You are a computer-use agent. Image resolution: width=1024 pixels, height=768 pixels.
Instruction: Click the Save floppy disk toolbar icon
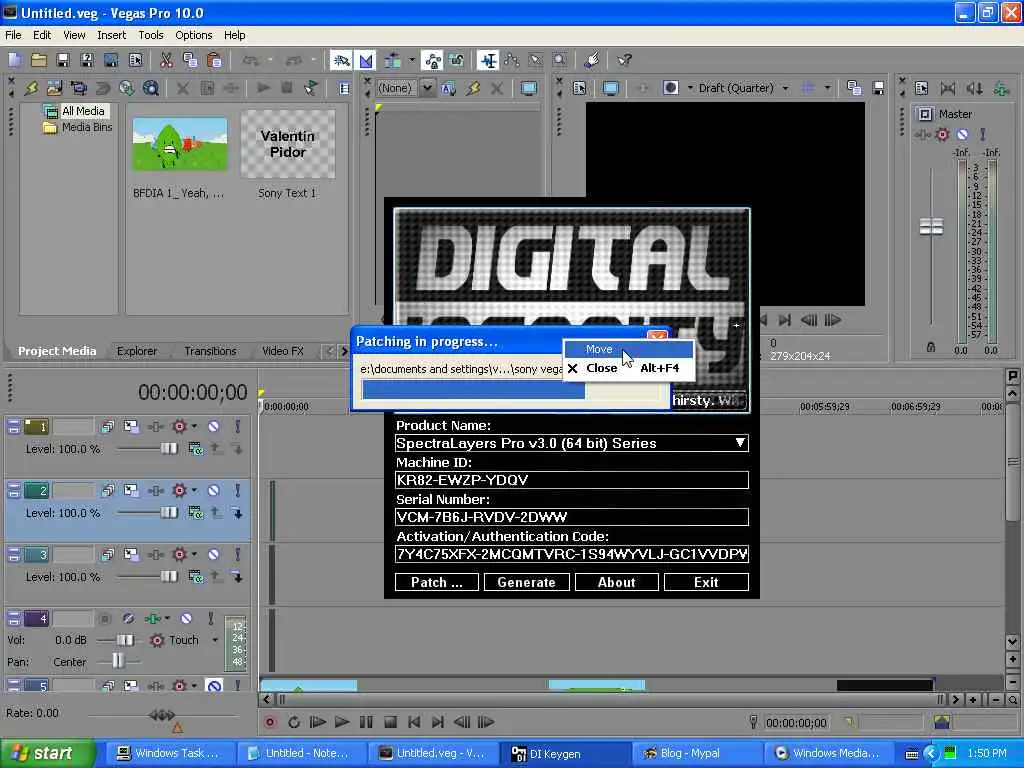pos(63,60)
